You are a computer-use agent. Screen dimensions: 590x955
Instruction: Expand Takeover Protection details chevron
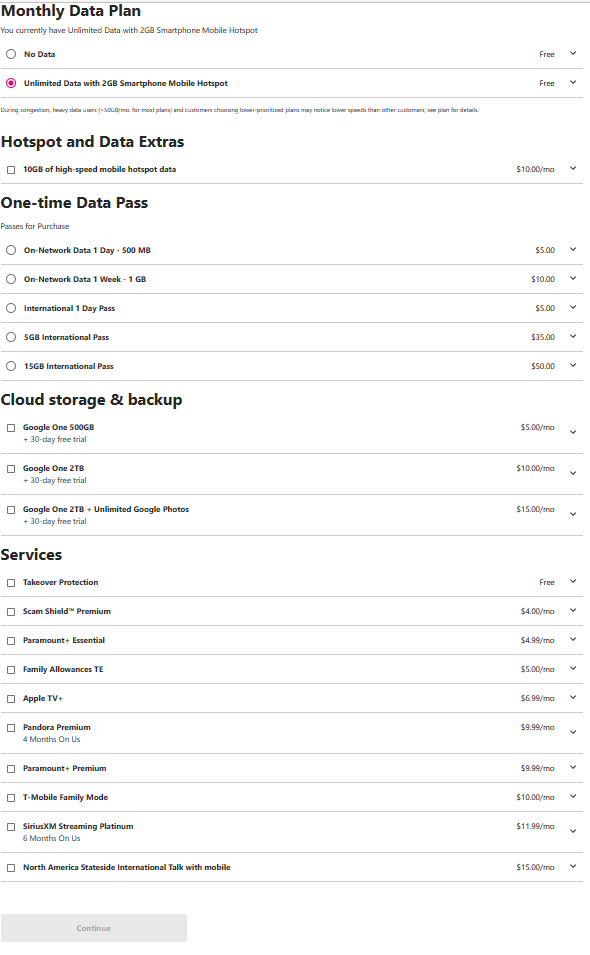coord(573,582)
